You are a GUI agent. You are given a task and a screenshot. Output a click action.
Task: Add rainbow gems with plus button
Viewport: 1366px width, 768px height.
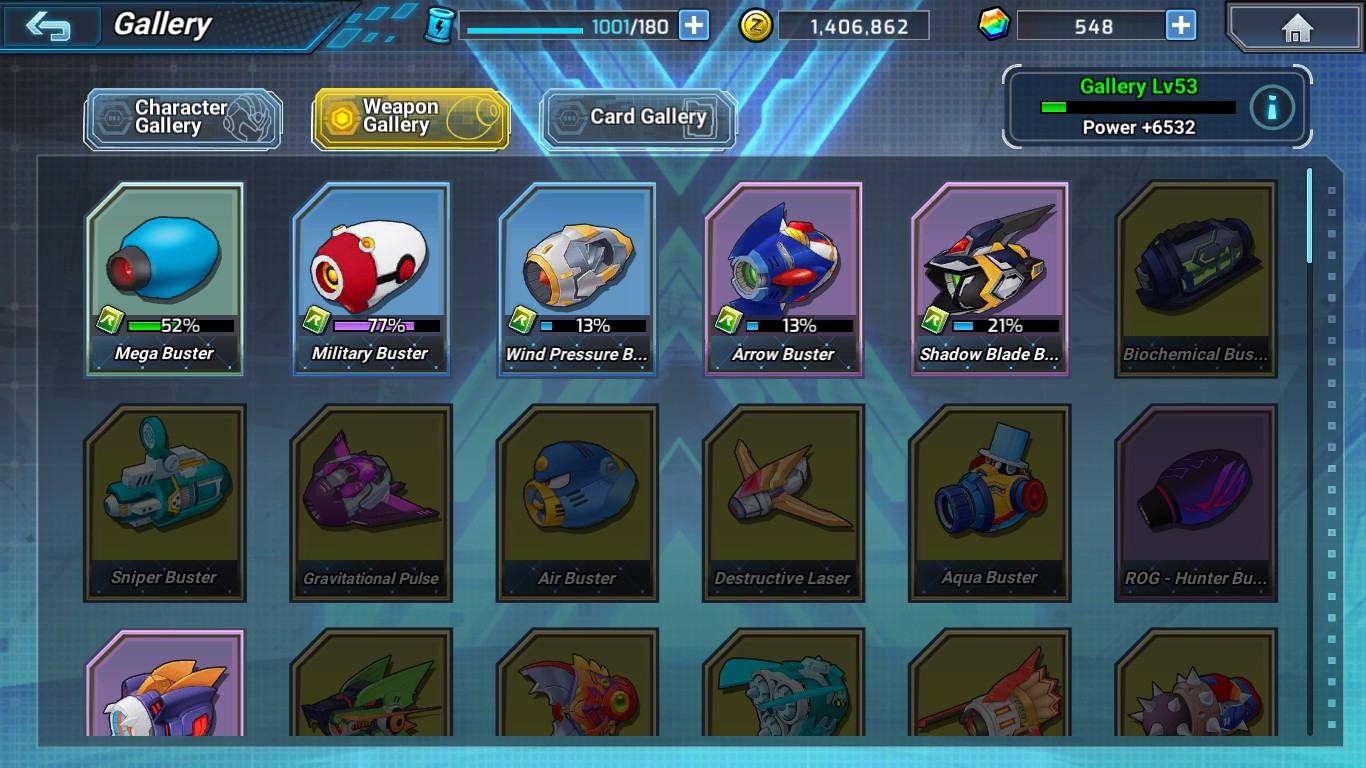(1181, 25)
